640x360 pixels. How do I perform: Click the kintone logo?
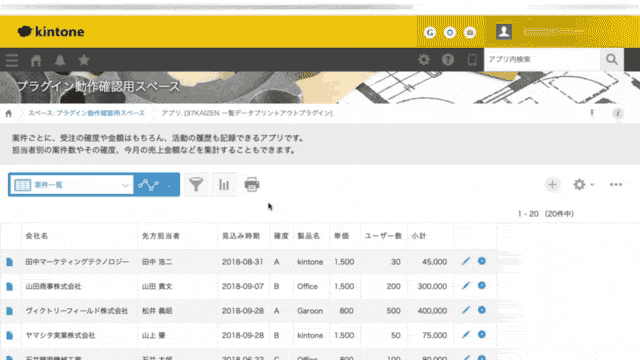(x=51, y=31)
